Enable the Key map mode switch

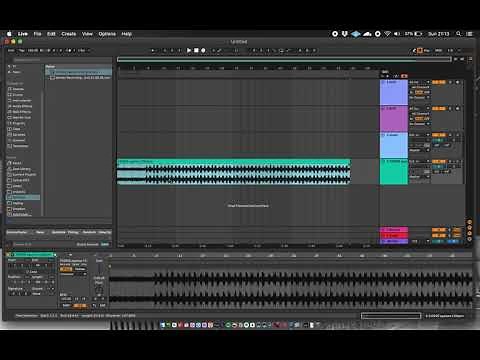[428, 51]
